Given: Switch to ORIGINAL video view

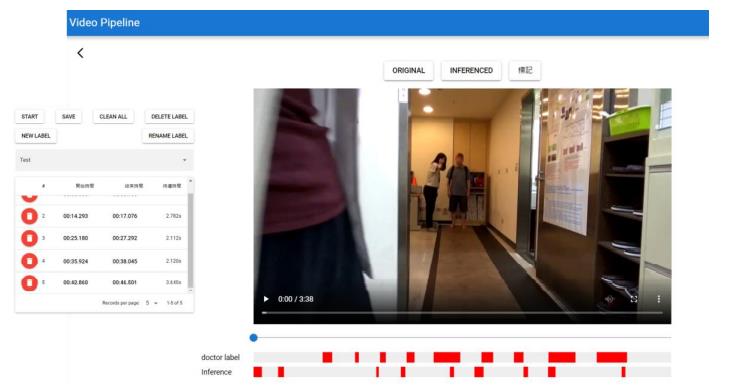Looking at the screenshot, I should pyautogui.click(x=408, y=70).
